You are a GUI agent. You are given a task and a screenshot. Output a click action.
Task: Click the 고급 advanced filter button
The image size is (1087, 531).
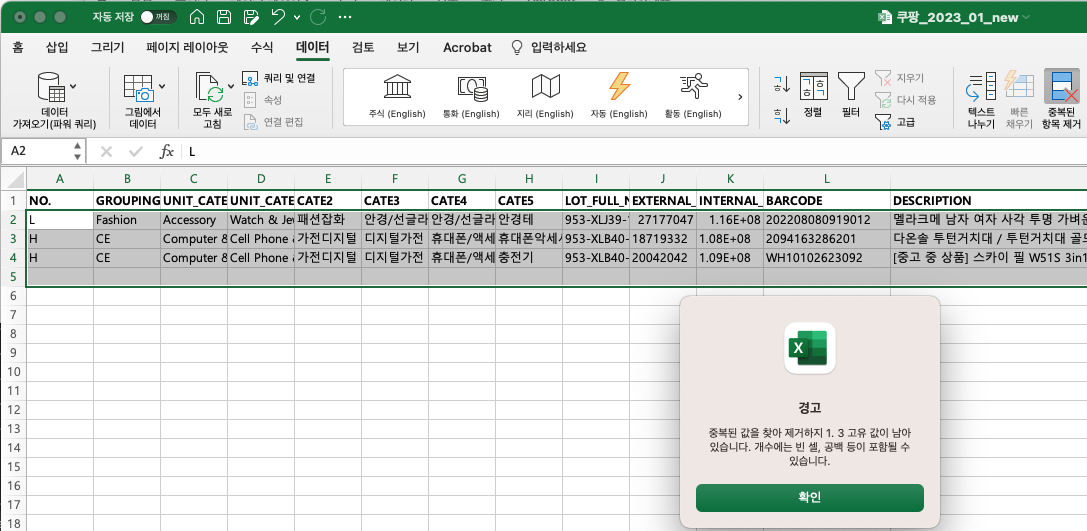(x=895, y=122)
